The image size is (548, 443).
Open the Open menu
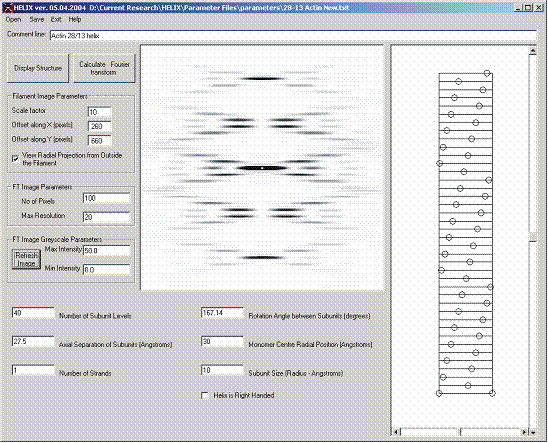point(13,20)
